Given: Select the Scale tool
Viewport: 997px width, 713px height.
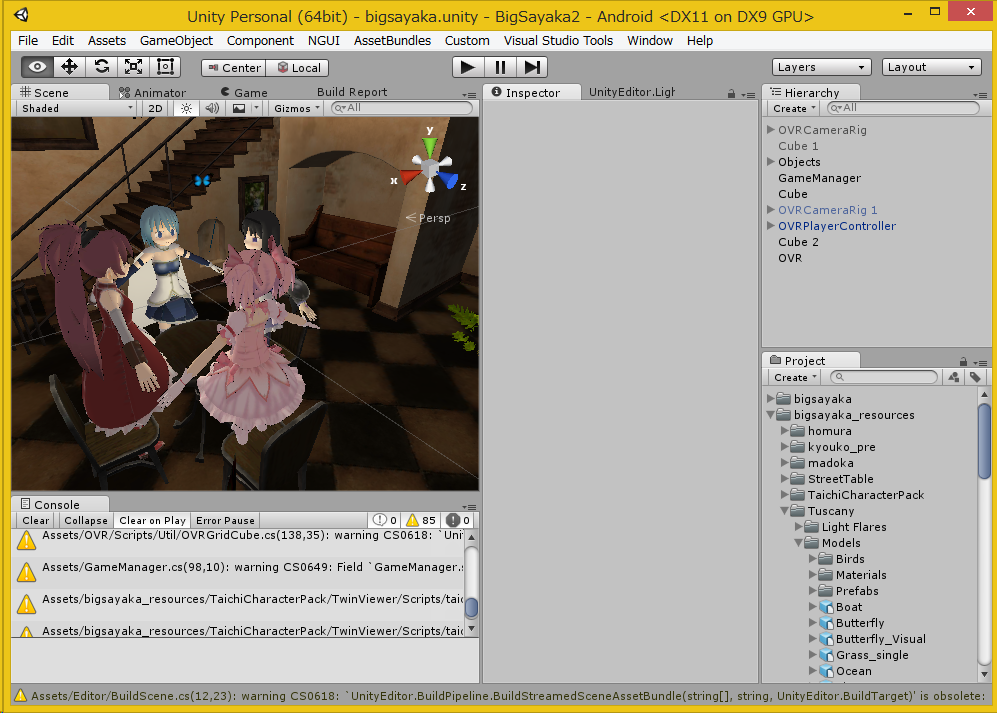Looking at the screenshot, I should point(134,67).
